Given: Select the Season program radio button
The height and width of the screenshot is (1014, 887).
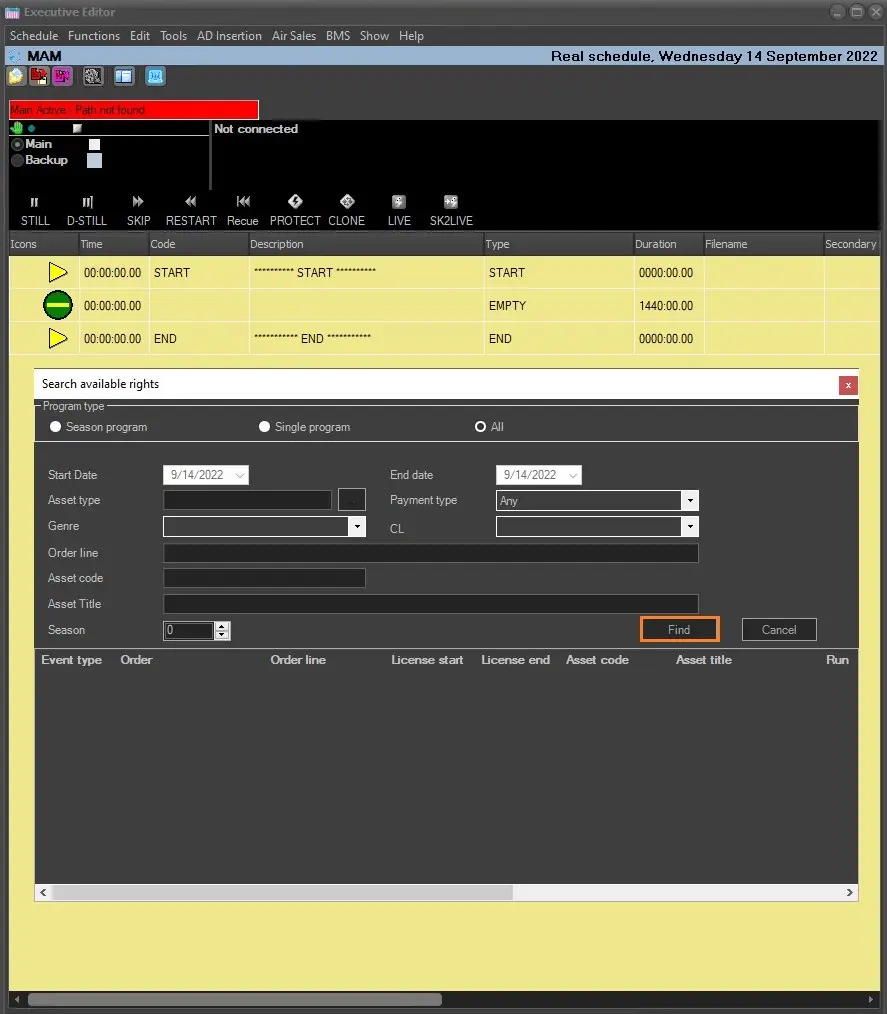Looking at the screenshot, I should coord(55,427).
